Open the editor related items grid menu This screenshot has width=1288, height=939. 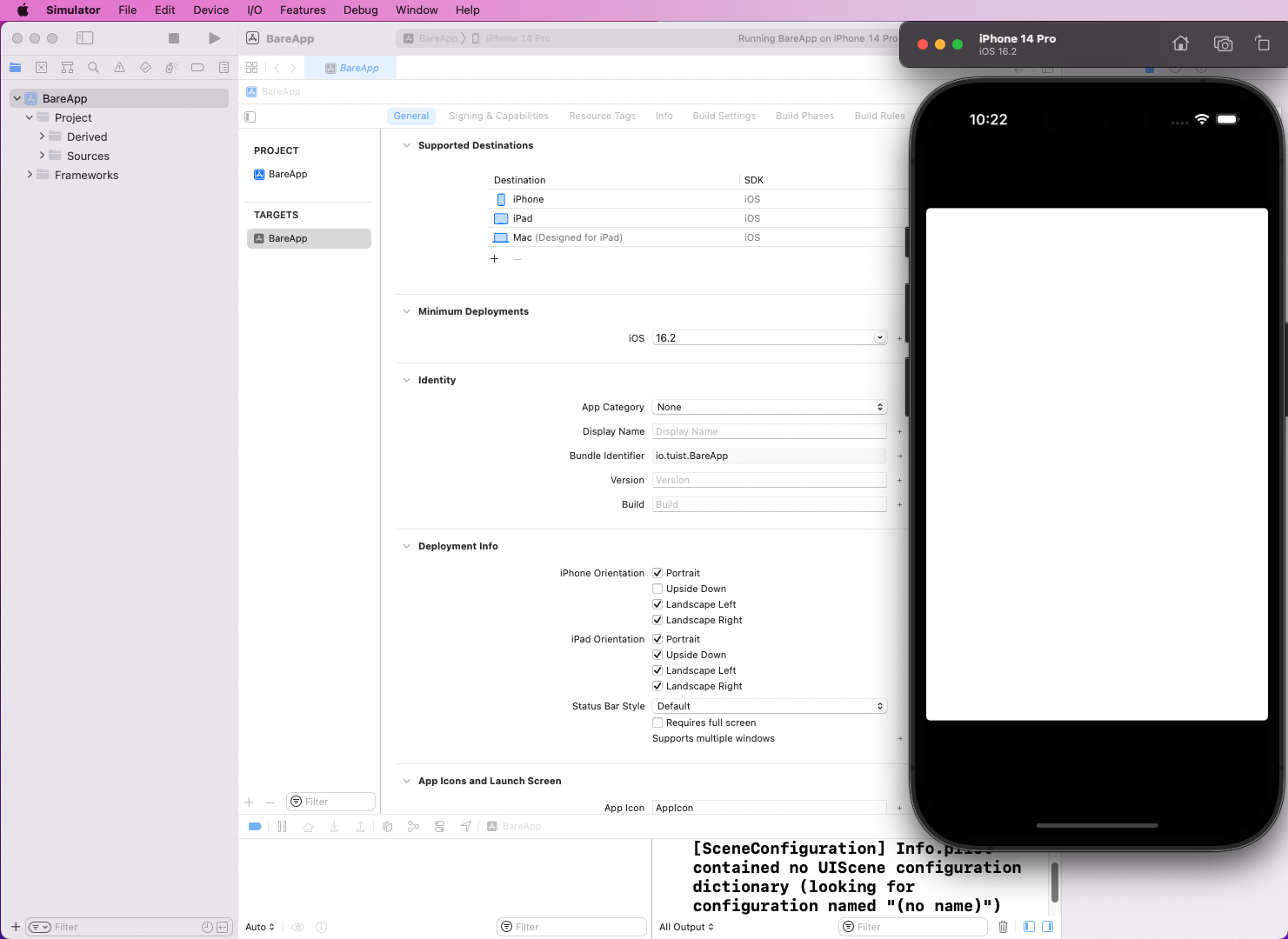(252, 68)
